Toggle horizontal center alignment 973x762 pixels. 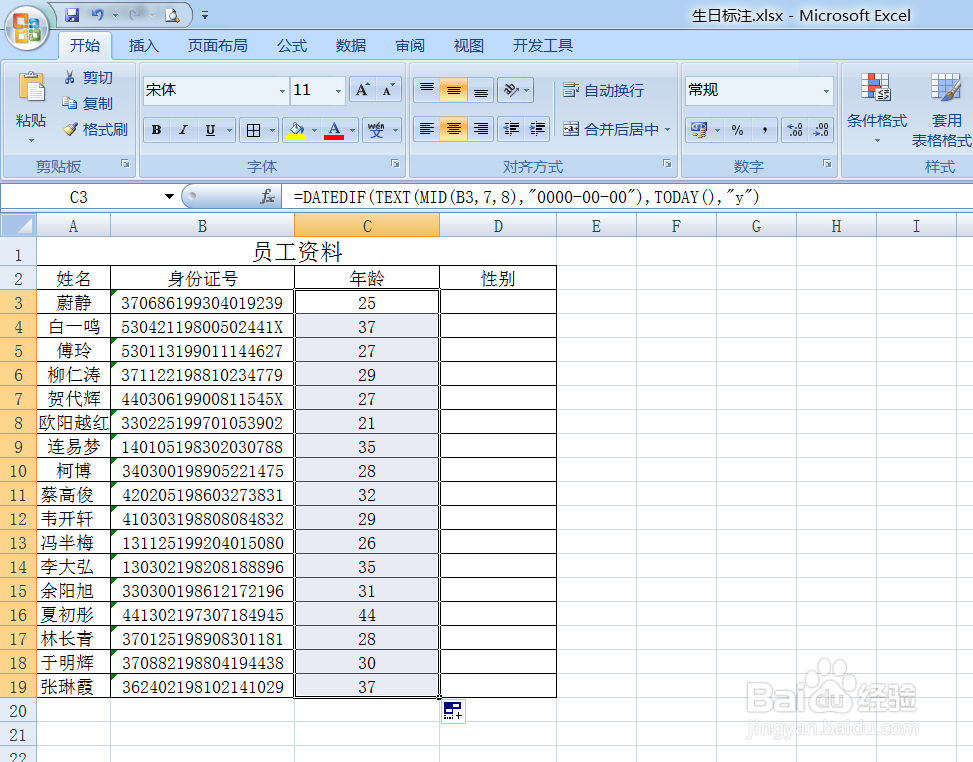click(454, 129)
